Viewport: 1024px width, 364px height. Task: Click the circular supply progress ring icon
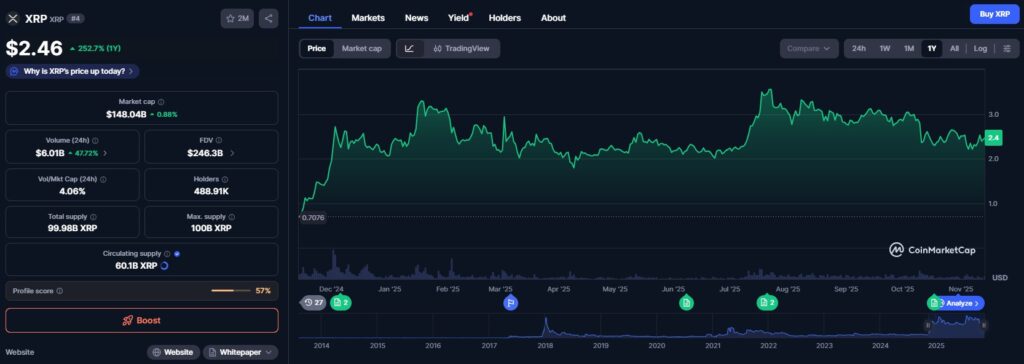165,266
